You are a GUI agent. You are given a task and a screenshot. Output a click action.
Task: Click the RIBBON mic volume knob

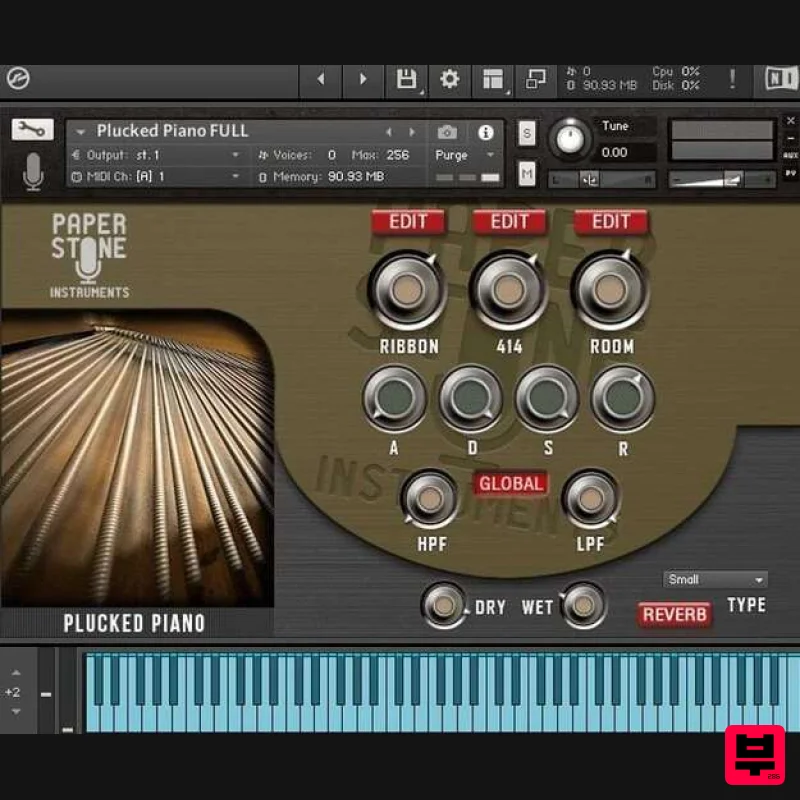click(407, 290)
